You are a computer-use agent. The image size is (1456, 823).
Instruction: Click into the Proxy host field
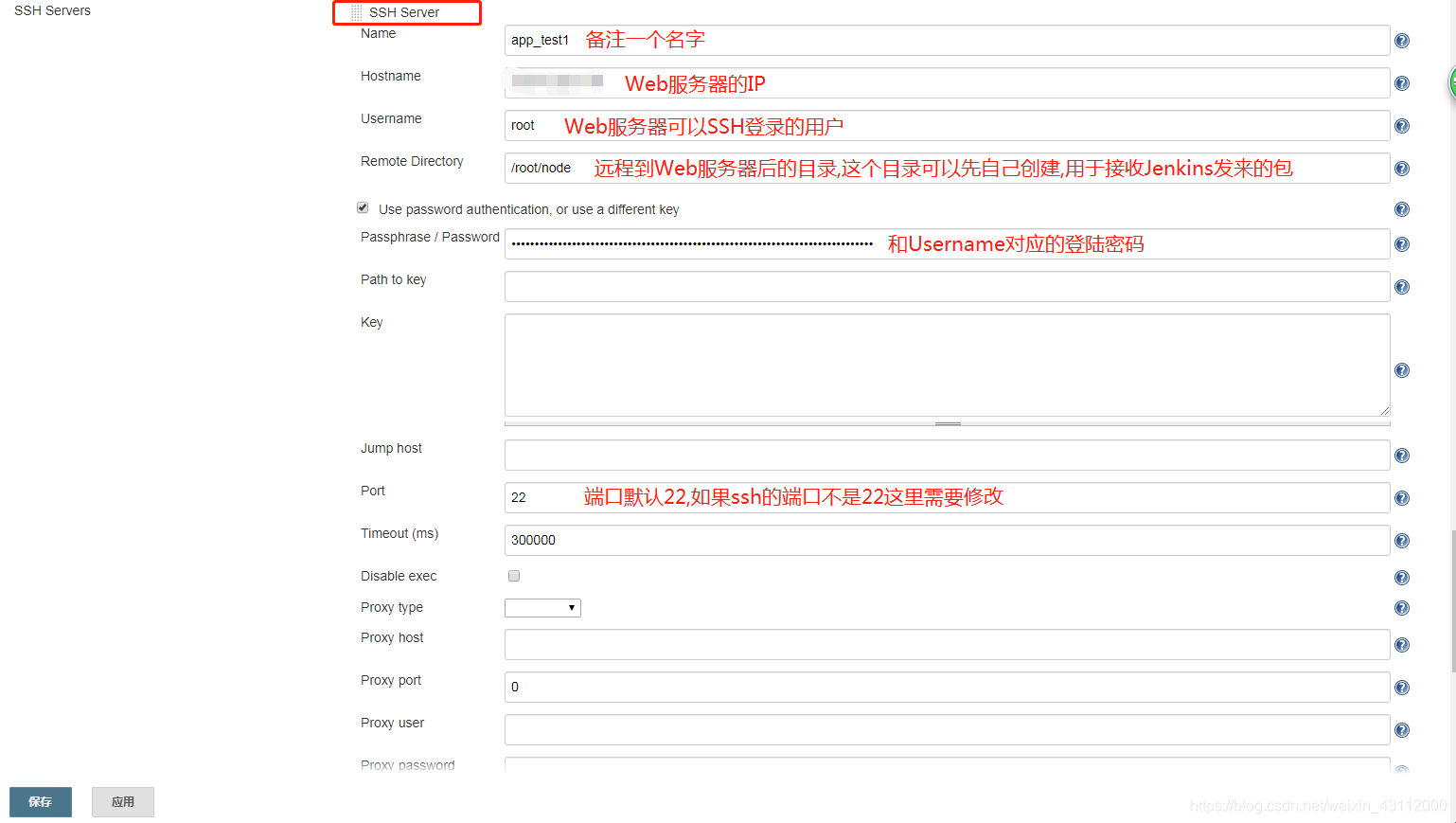pyautogui.click(x=947, y=644)
